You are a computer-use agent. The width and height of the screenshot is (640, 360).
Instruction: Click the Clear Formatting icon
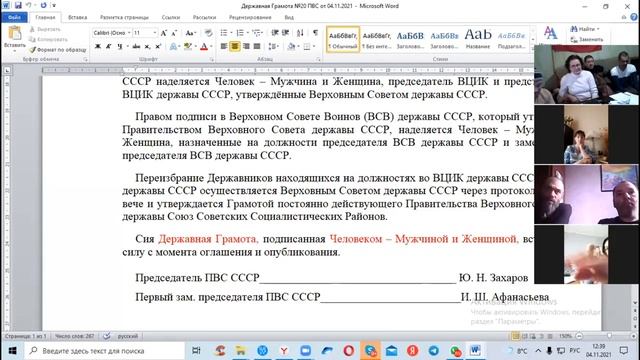coord(209,33)
